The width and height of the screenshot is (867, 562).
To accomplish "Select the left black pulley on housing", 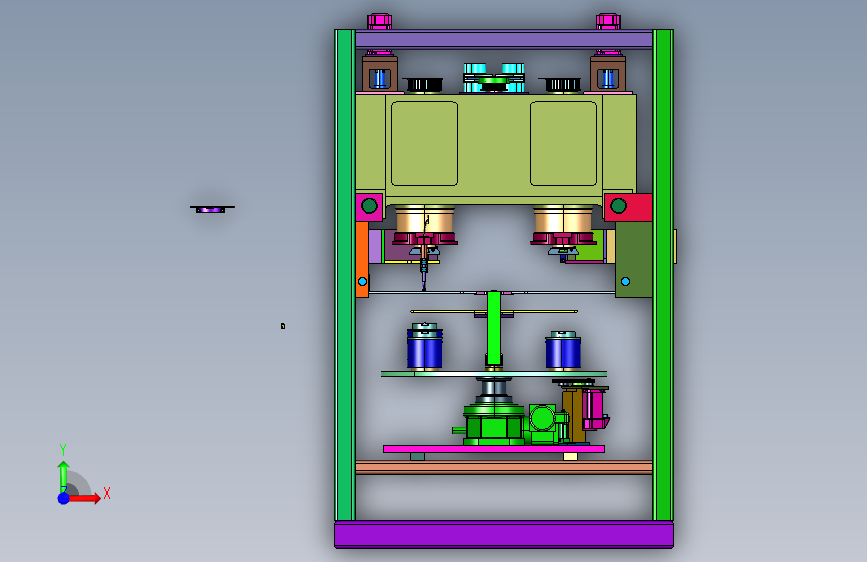I will [x=423, y=85].
